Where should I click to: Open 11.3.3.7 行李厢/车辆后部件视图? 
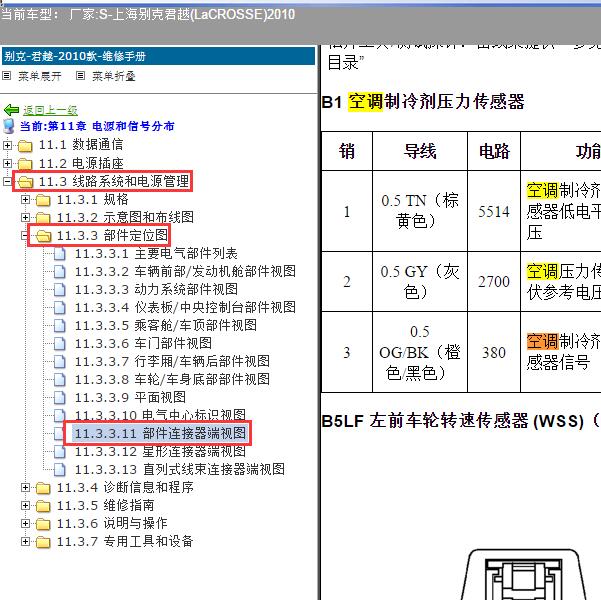pos(172,362)
